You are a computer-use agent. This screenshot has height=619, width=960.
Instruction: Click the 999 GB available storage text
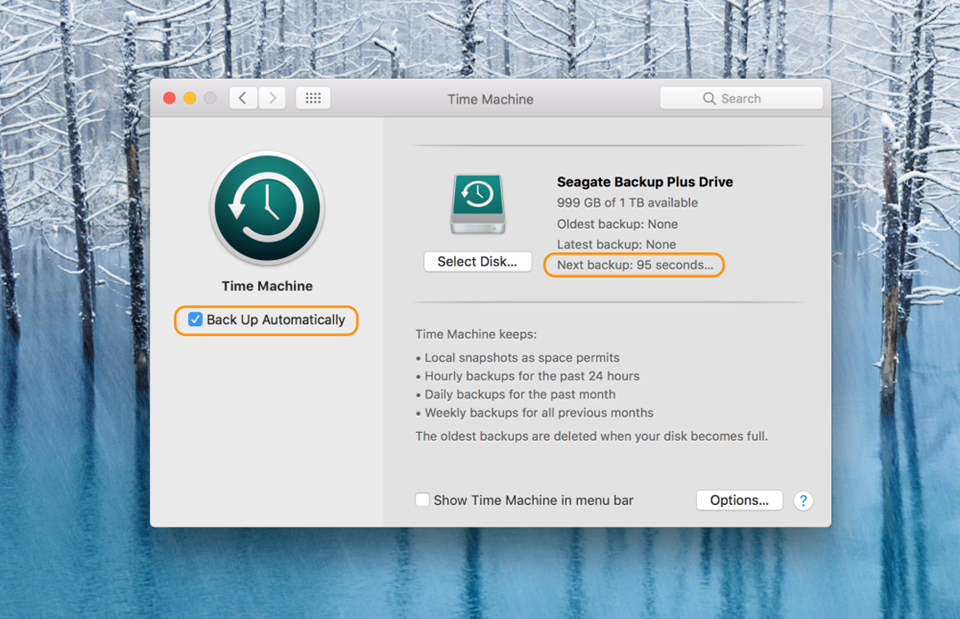pos(628,202)
